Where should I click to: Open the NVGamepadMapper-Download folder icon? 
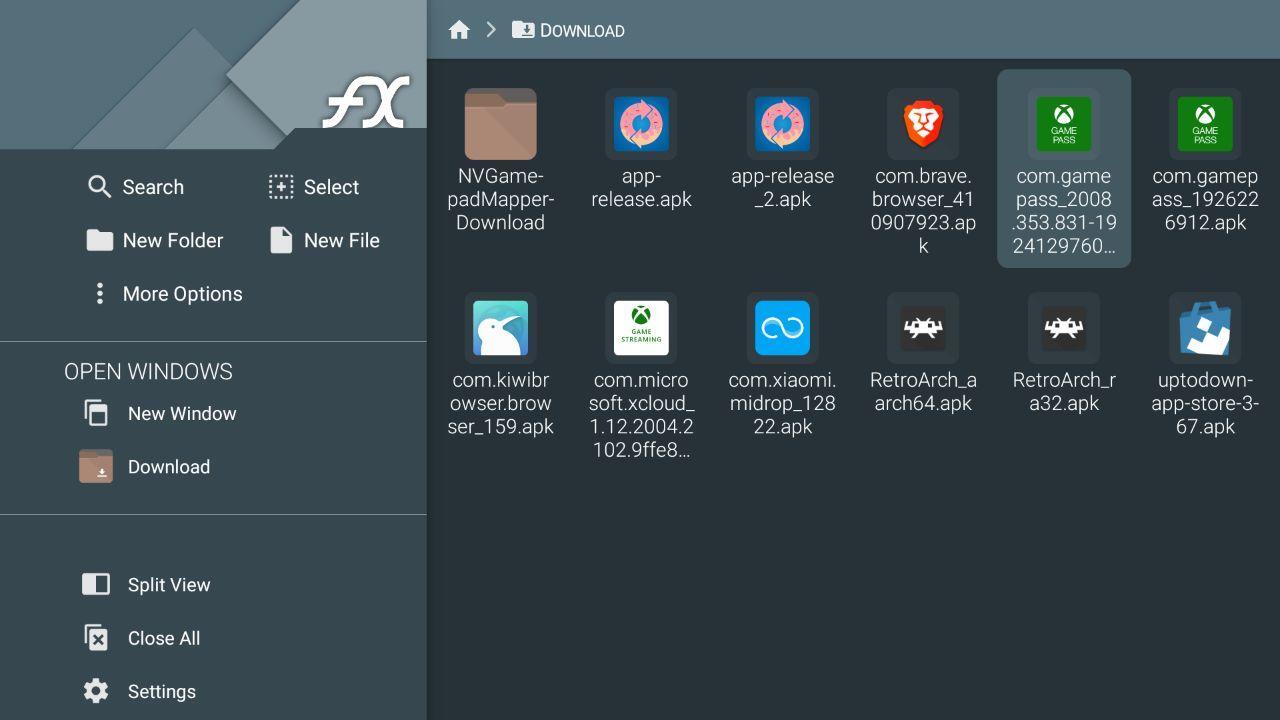[x=500, y=124]
